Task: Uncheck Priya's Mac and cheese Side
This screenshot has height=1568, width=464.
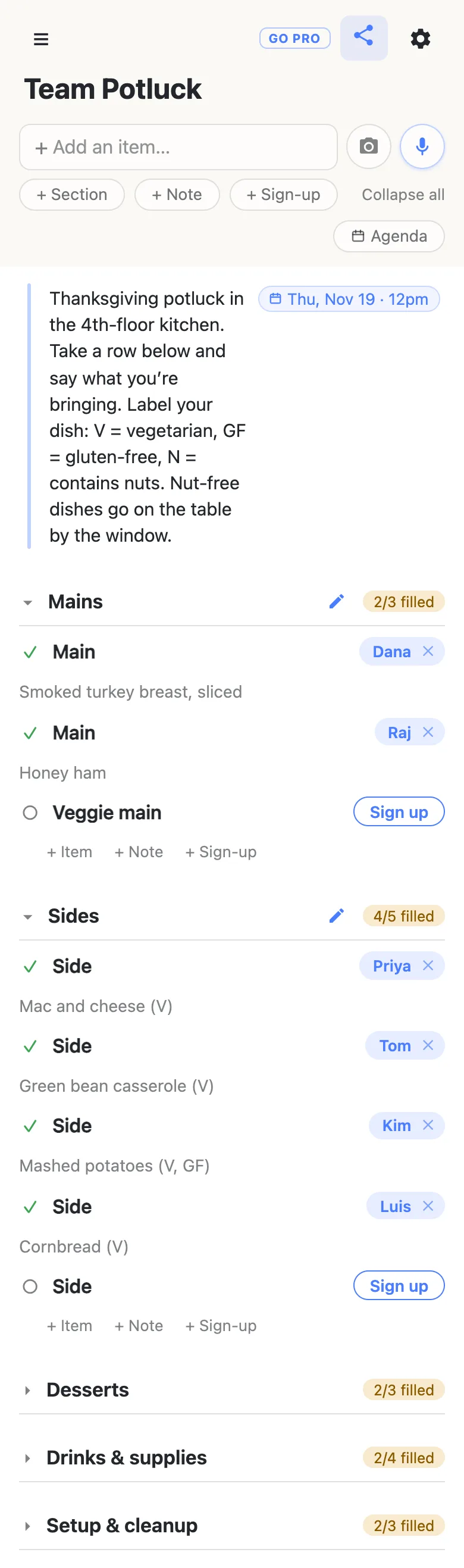Action: click(x=30, y=966)
